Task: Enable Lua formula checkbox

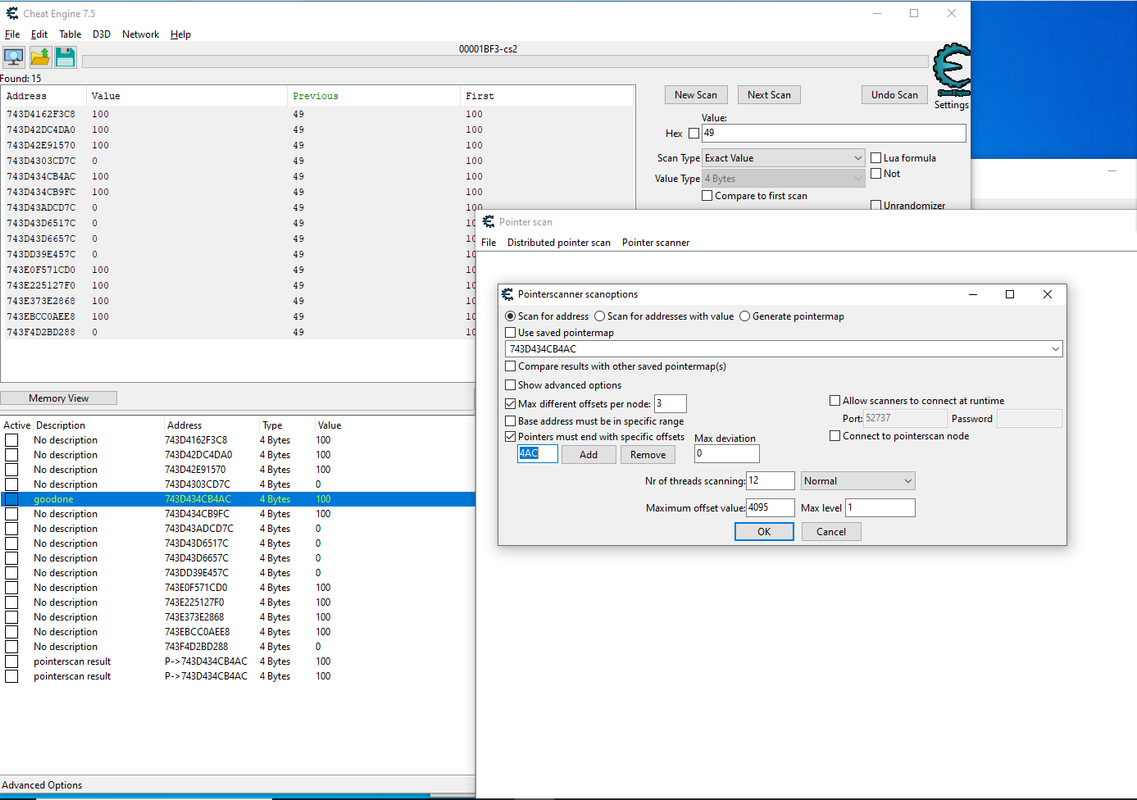Action: 876,157
